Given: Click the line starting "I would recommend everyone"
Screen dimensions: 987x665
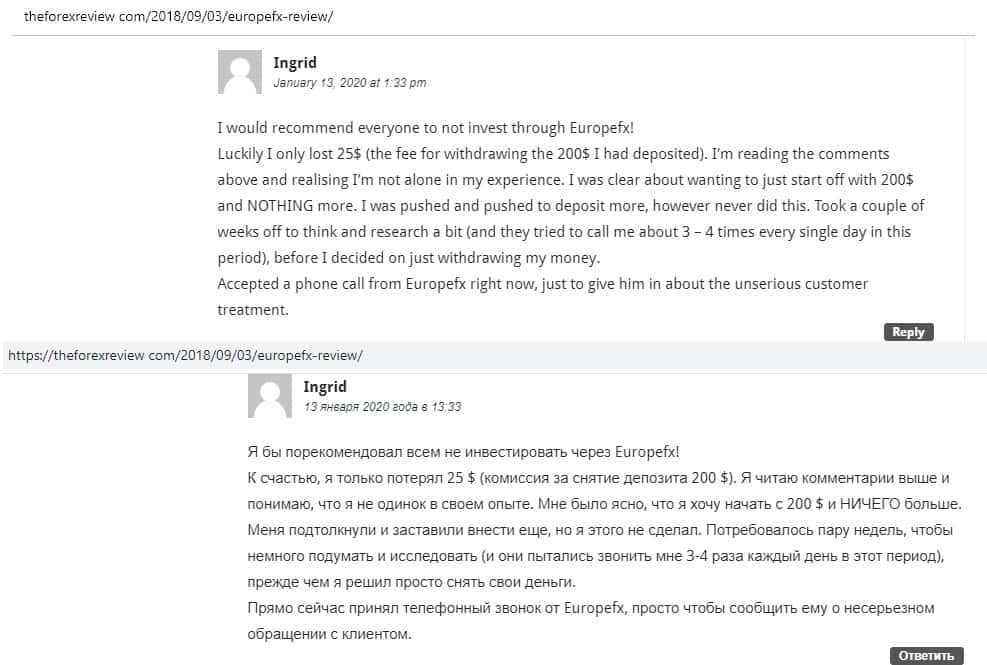Looking at the screenshot, I should pyautogui.click(x=426, y=129).
